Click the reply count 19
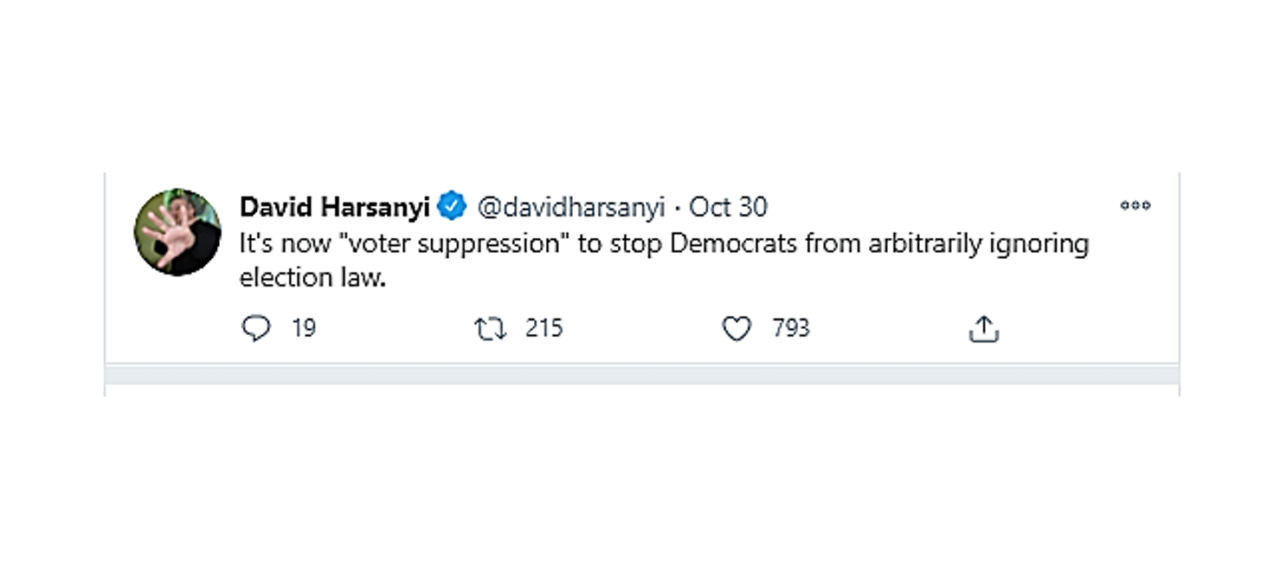1280x587 pixels. click(304, 329)
